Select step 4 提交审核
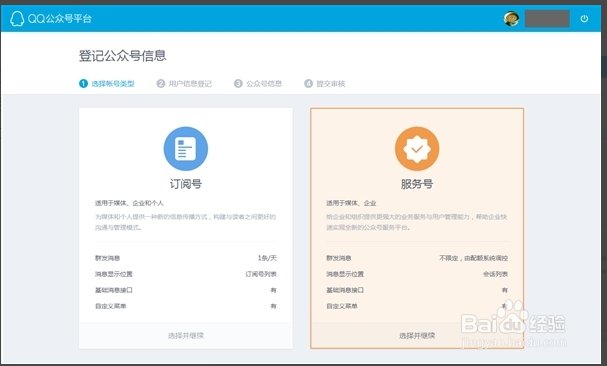The width and height of the screenshot is (607, 366). (x=324, y=84)
